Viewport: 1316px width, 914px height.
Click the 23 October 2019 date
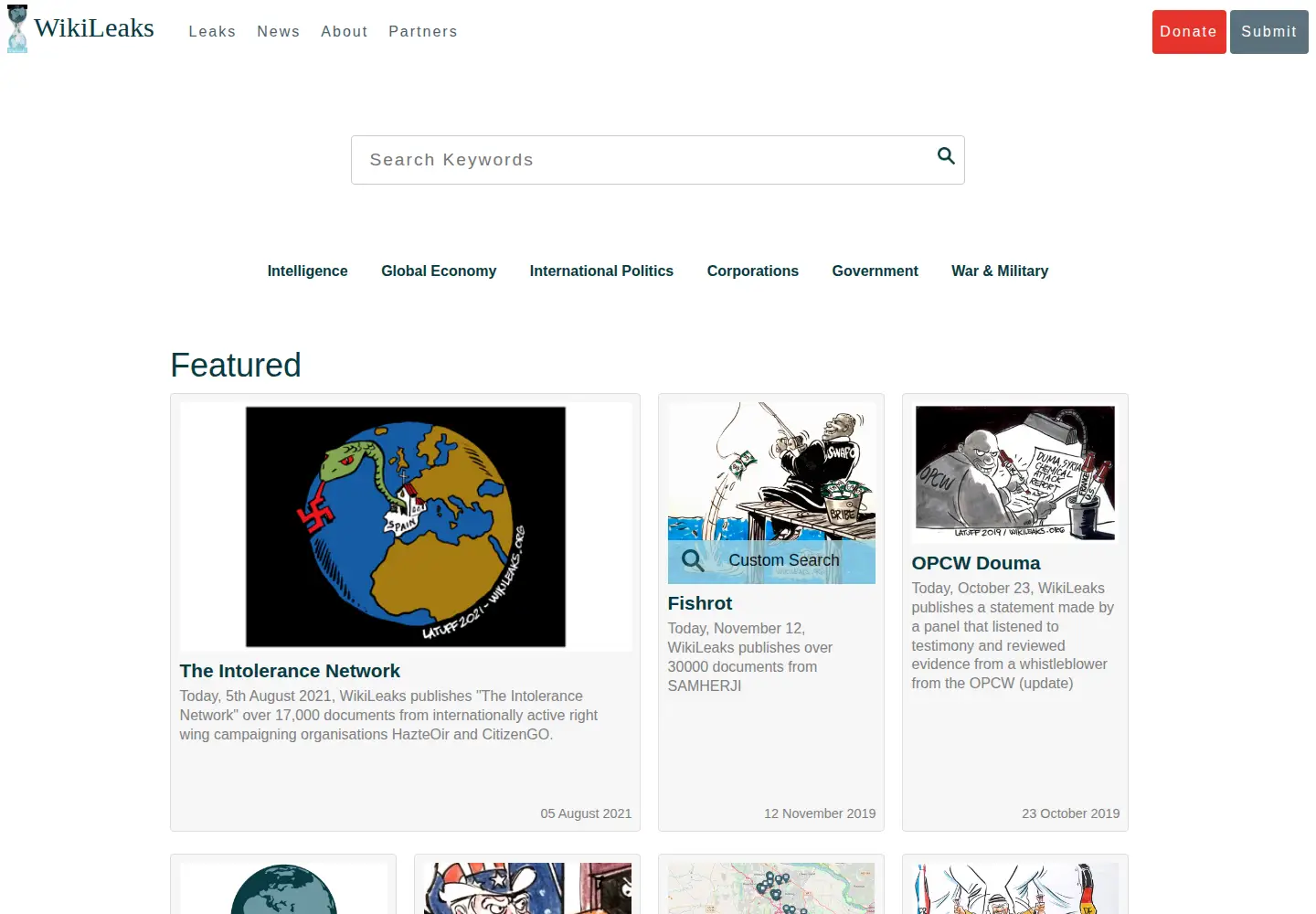coord(1070,813)
